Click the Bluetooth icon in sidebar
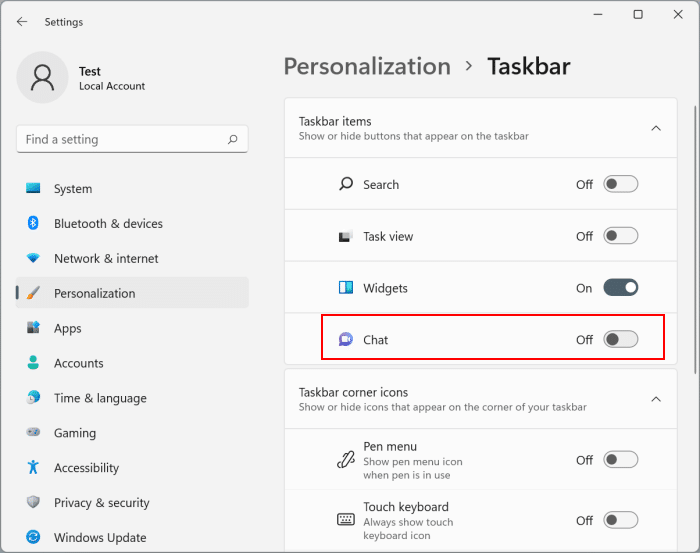Screen dimensions: 700x553 pos(33,223)
